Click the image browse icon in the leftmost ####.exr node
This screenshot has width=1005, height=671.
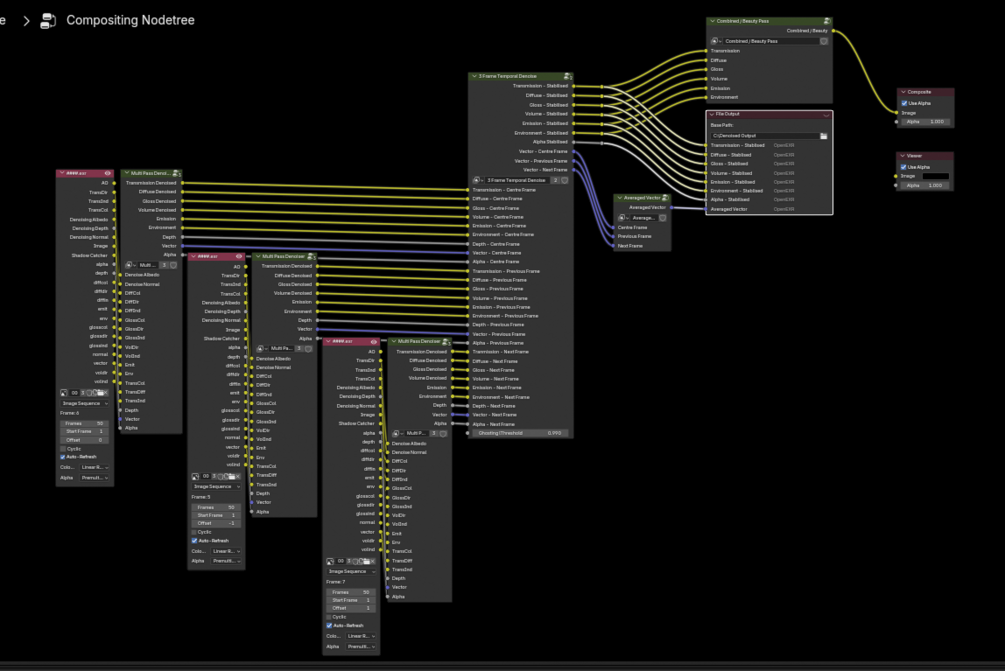63,392
